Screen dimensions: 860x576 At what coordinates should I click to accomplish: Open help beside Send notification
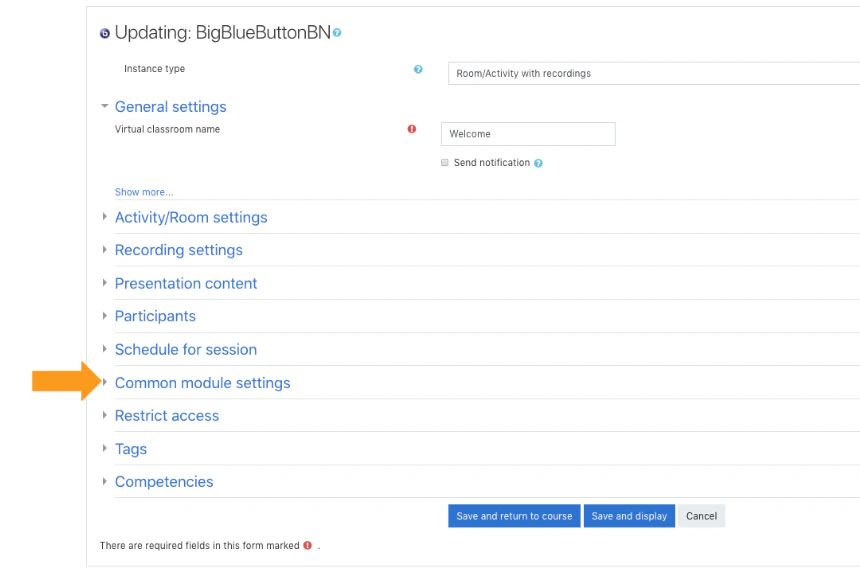point(539,162)
